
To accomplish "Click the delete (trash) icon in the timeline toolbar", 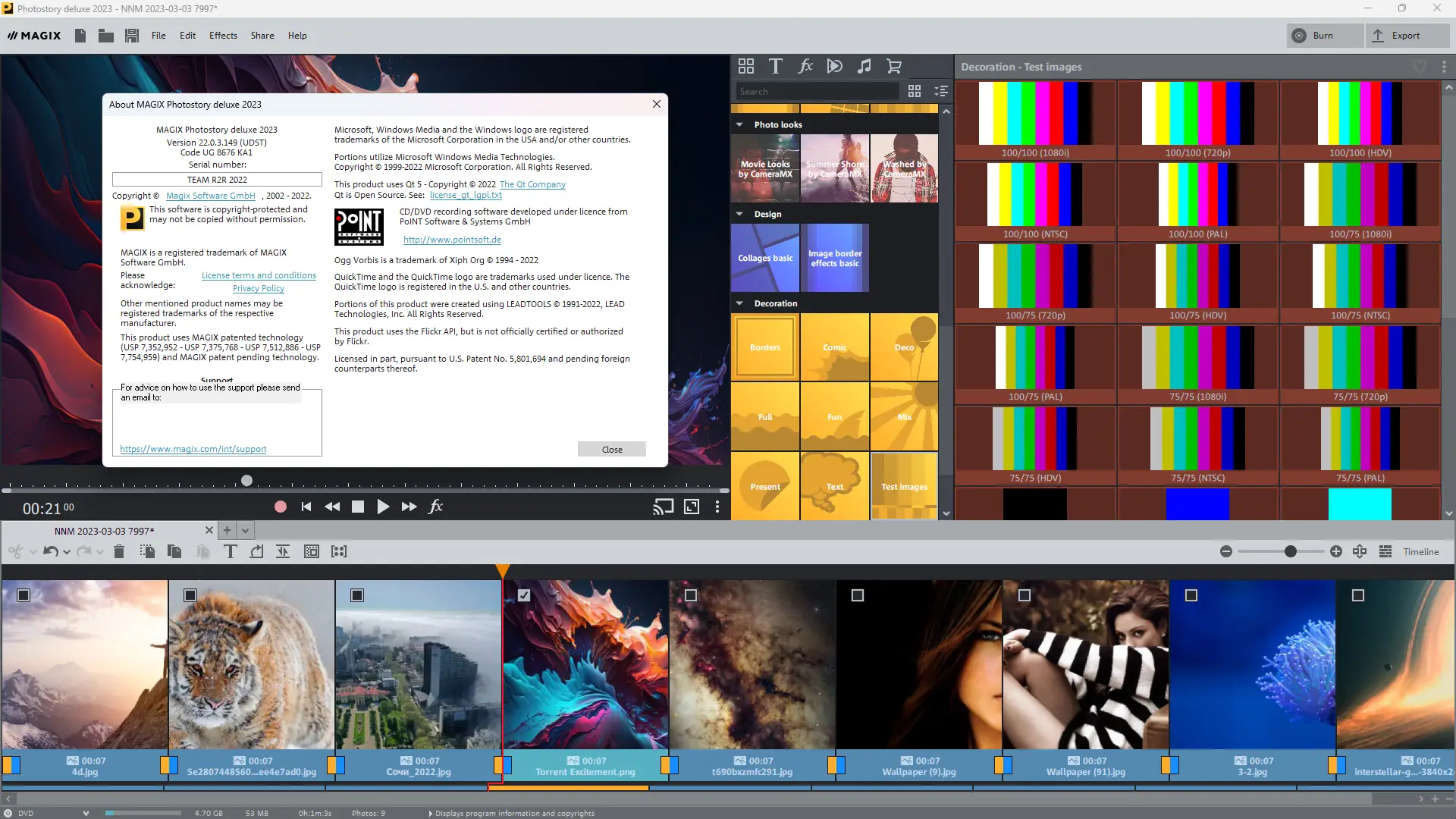I will pos(119,551).
